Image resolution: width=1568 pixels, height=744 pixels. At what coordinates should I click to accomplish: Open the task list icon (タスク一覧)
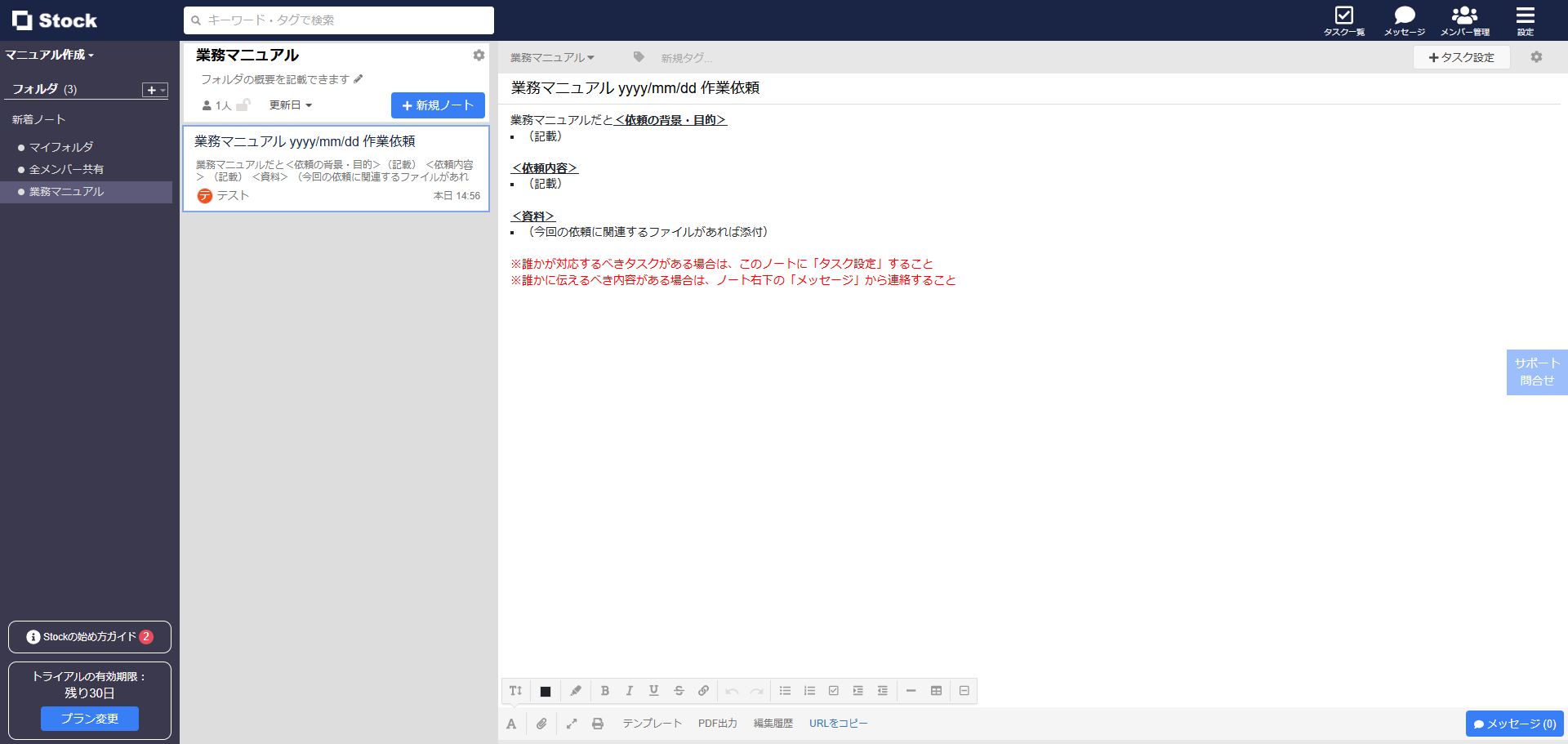(x=1343, y=20)
